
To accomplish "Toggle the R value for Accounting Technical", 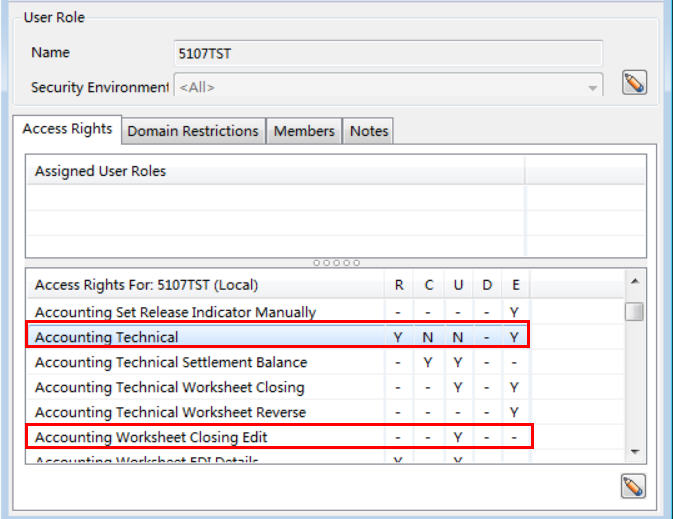I will click(x=398, y=337).
